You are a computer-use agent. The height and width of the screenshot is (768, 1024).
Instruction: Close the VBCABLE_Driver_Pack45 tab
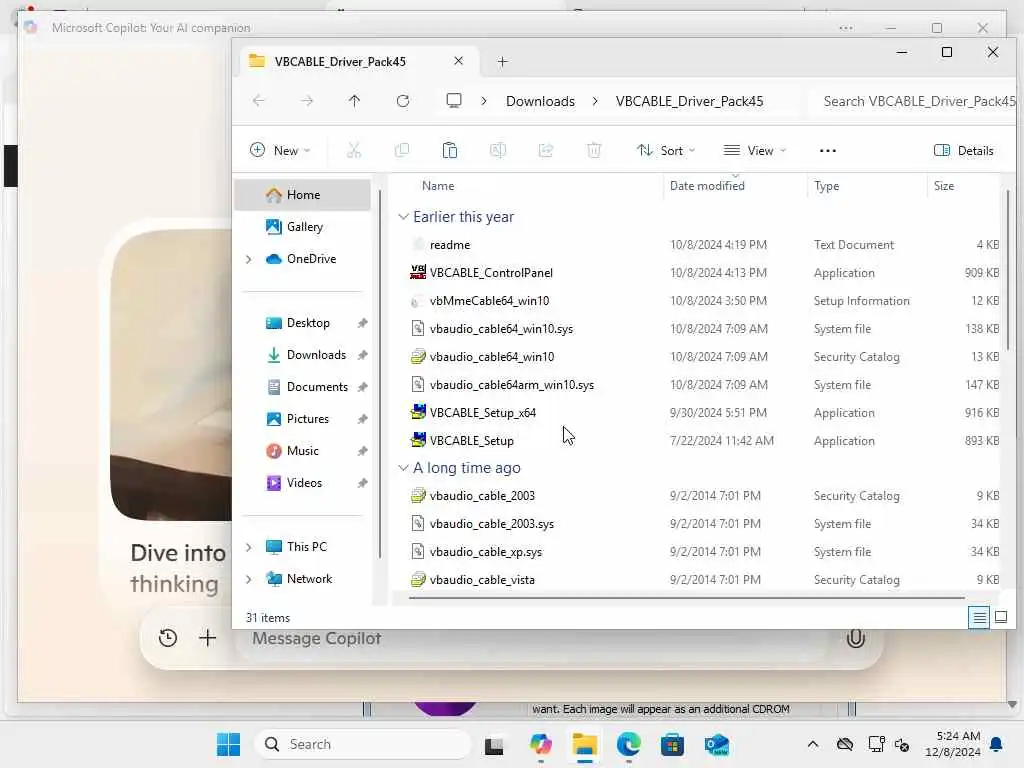click(x=458, y=61)
